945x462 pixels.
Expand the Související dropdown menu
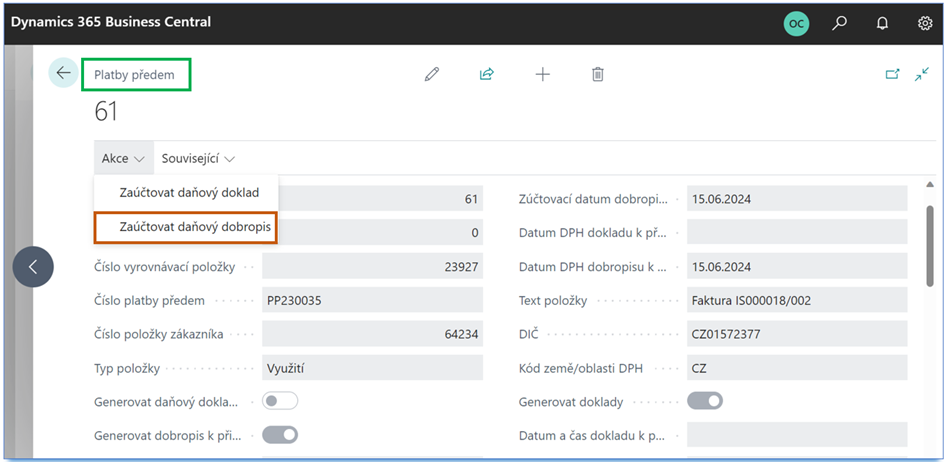click(x=198, y=158)
